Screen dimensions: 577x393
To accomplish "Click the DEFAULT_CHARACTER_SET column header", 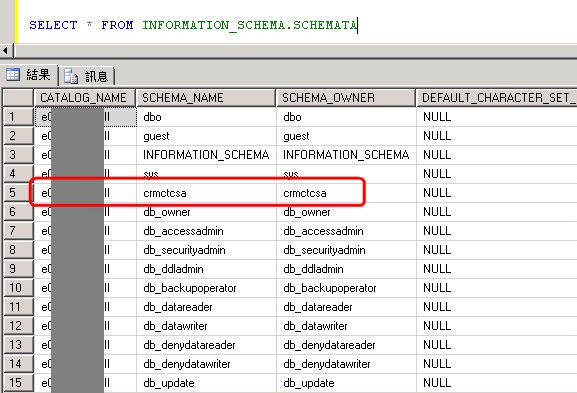I will tap(496, 98).
